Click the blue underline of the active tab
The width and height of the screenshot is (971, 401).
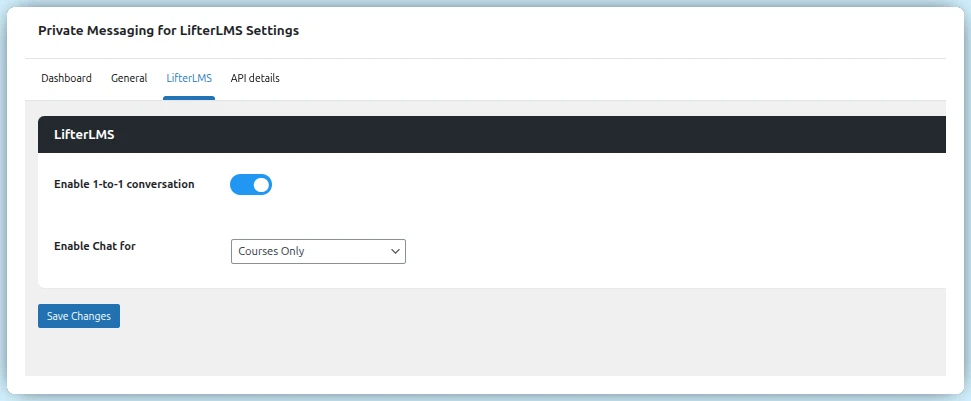(189, 98)
